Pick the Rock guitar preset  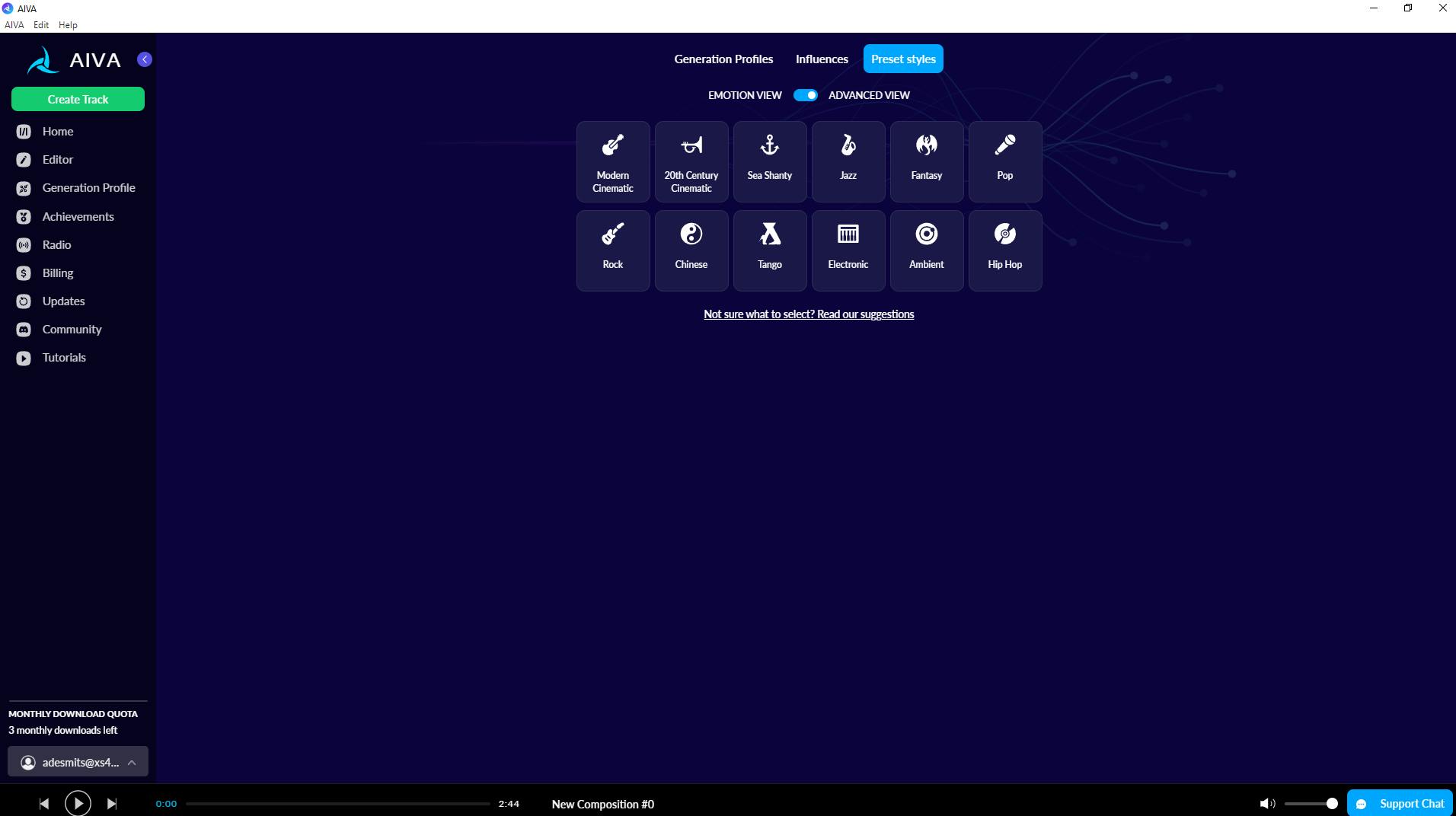[x=613, y=250]
